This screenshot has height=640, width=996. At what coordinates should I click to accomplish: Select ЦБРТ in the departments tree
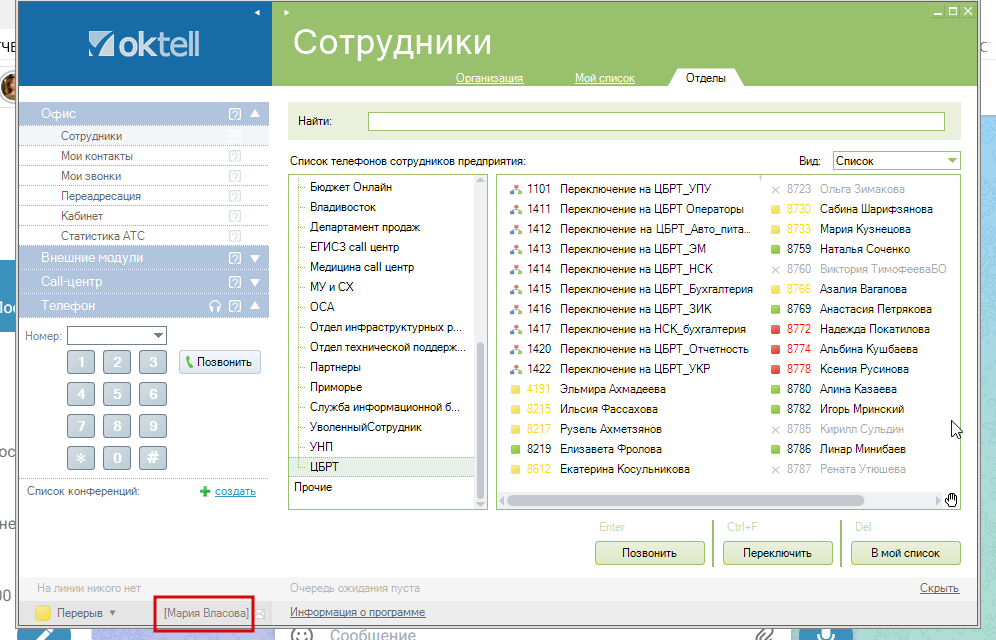[x=324, y=467]
